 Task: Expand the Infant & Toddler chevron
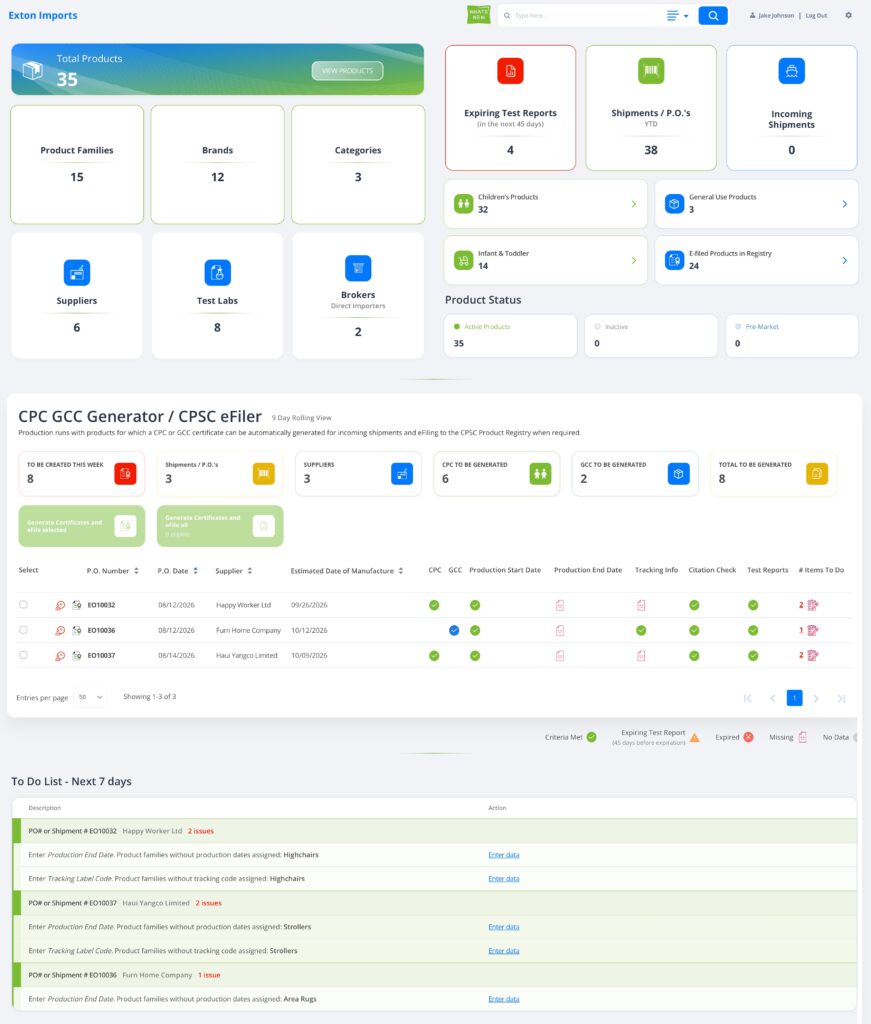pyautogui.click(x=633, y=261)
